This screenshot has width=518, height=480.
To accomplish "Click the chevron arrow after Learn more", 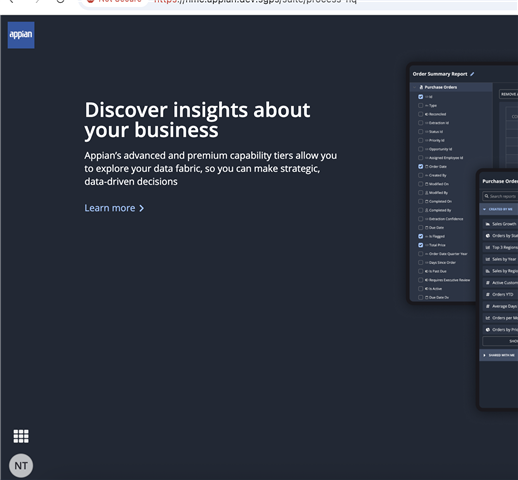I will tap(142, 208).
